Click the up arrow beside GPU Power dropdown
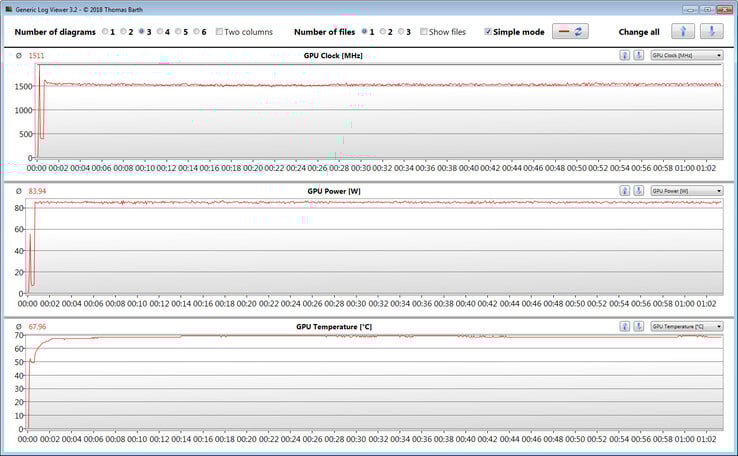Screen dimensions: 738x456 [x=625, y=191]
